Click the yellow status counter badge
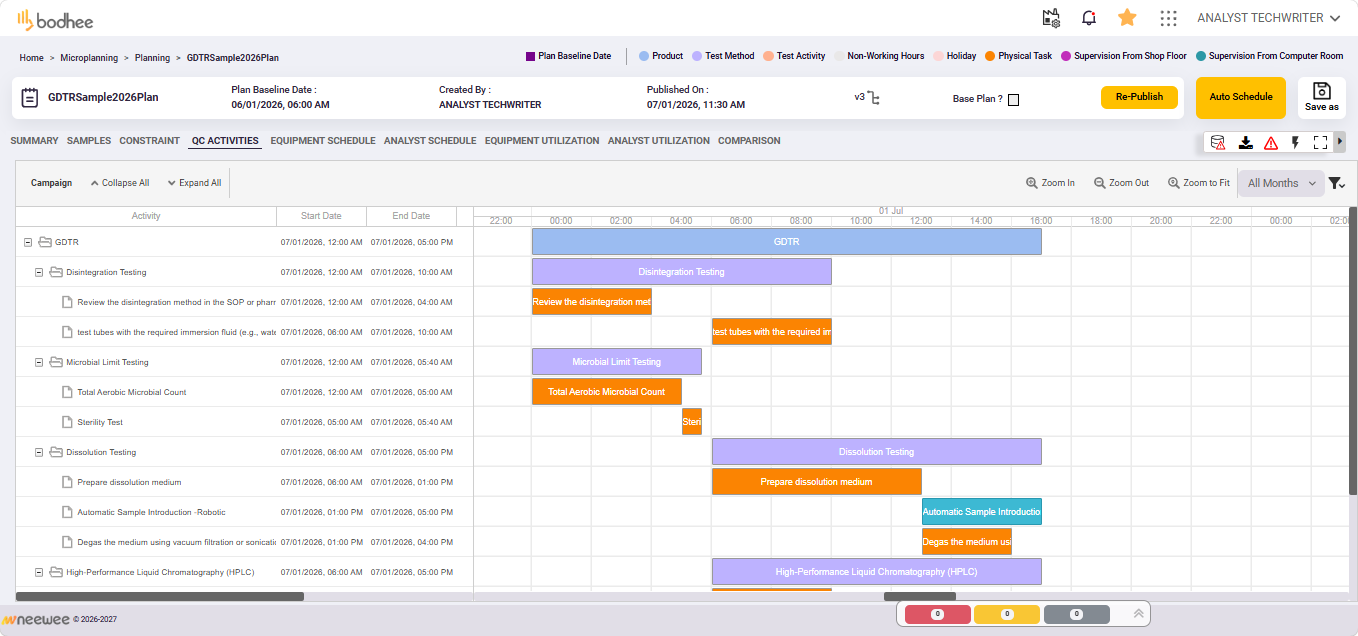1358x636 pixels. (1007, 614)
